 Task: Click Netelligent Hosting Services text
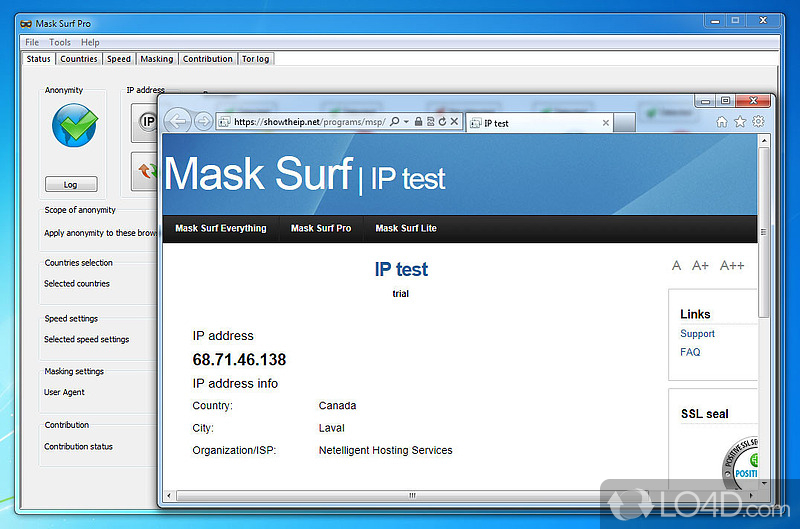pos(386,450)
